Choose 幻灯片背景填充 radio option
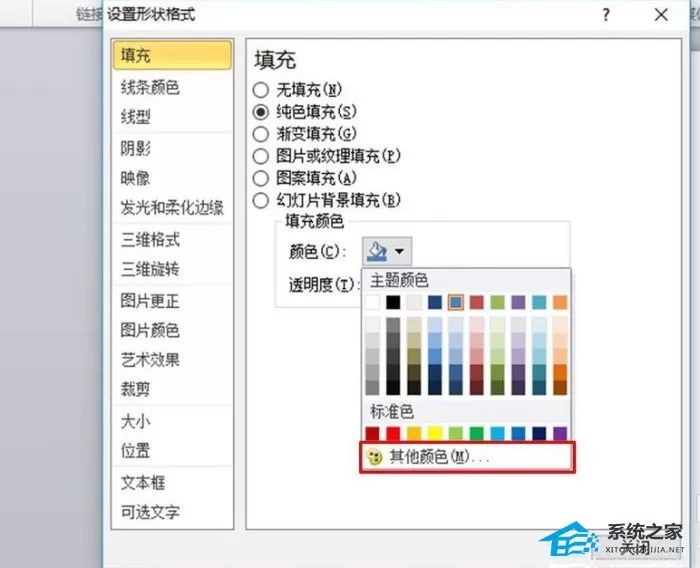 point(261,200)
